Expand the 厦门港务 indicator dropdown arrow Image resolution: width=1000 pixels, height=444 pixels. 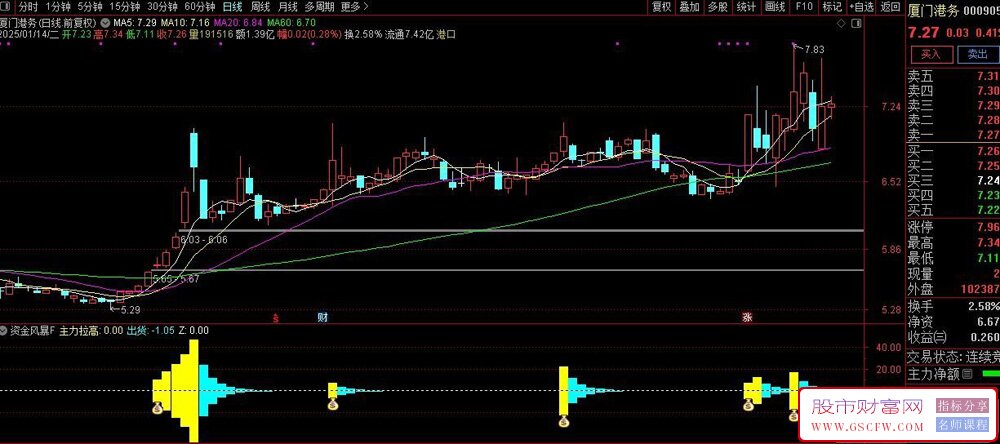click(104, 24)
